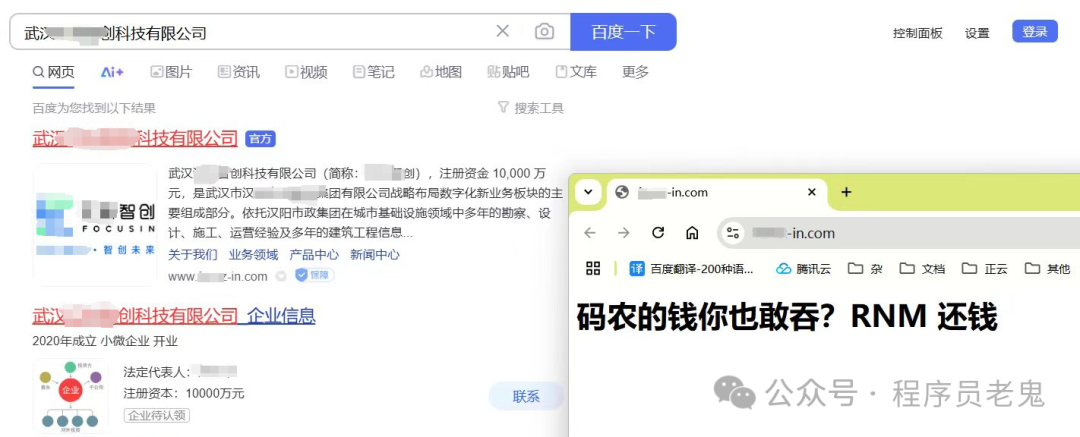1080x437 pixels.
Task: Go forward in browser window
Action: pyautogui.click(x=623, y=233)
